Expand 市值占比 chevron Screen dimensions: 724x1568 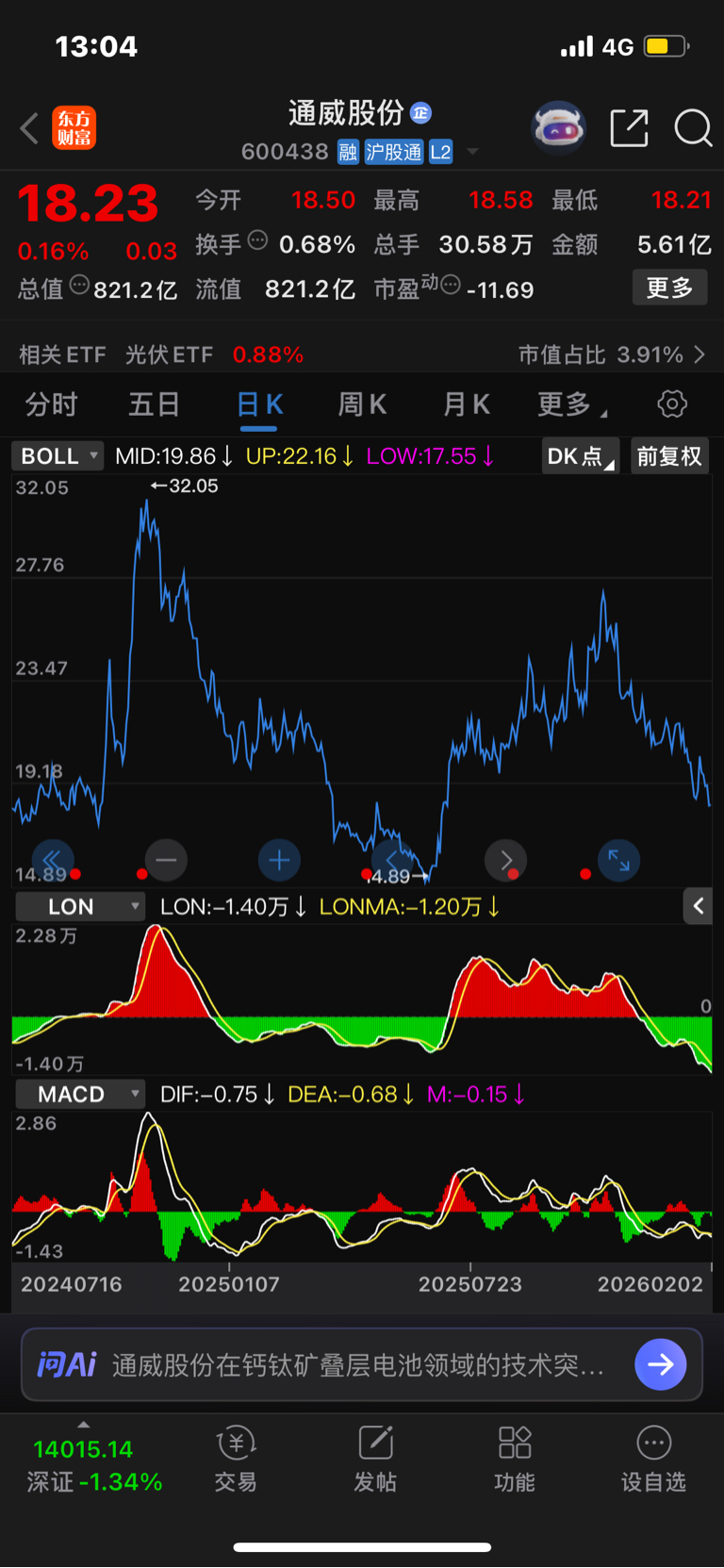click(x=699, y=355)
